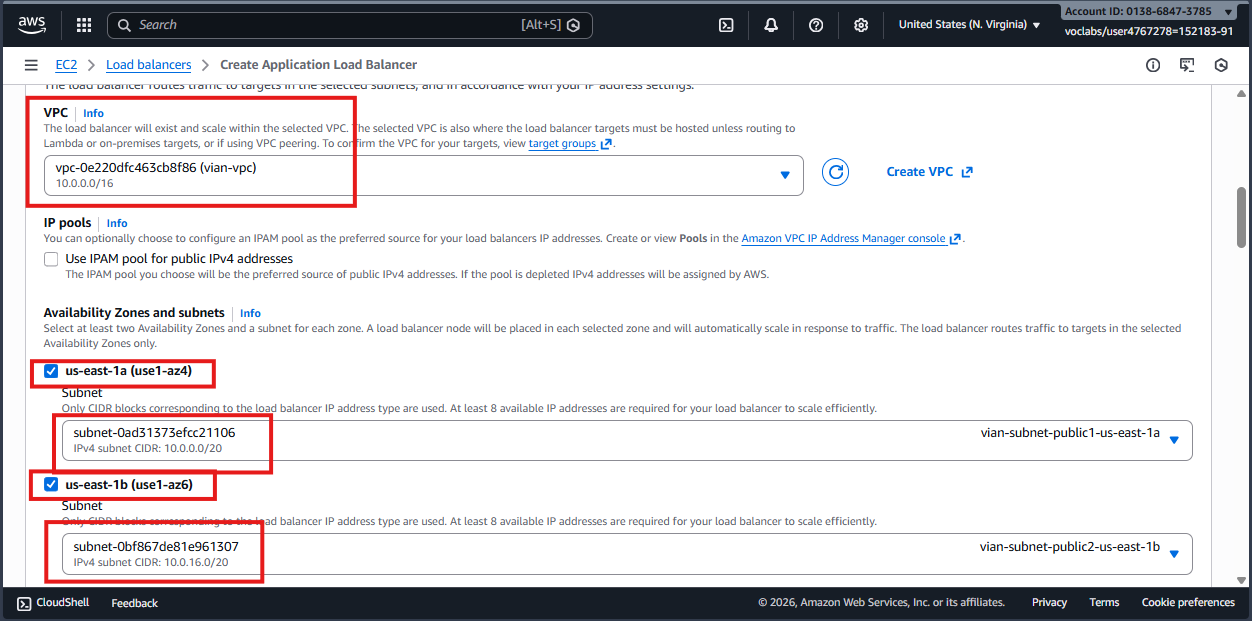This screenshot has height=621, width=1252.
Task: Open Amazon VPC IP Address Manager console link
Action: (x=843, y=239)
